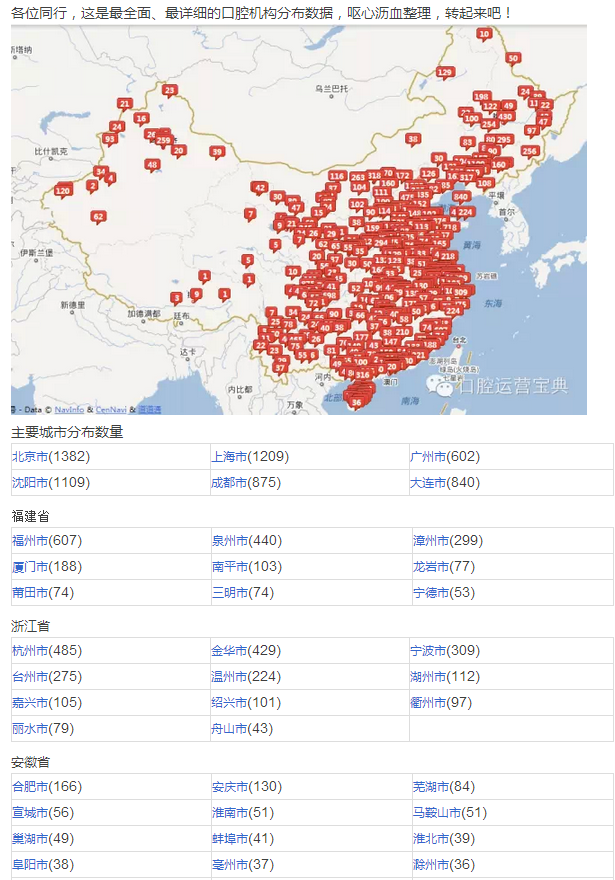Click the map marker labeled 50
This screenshot has height=880, width=615.
[513, 58]
